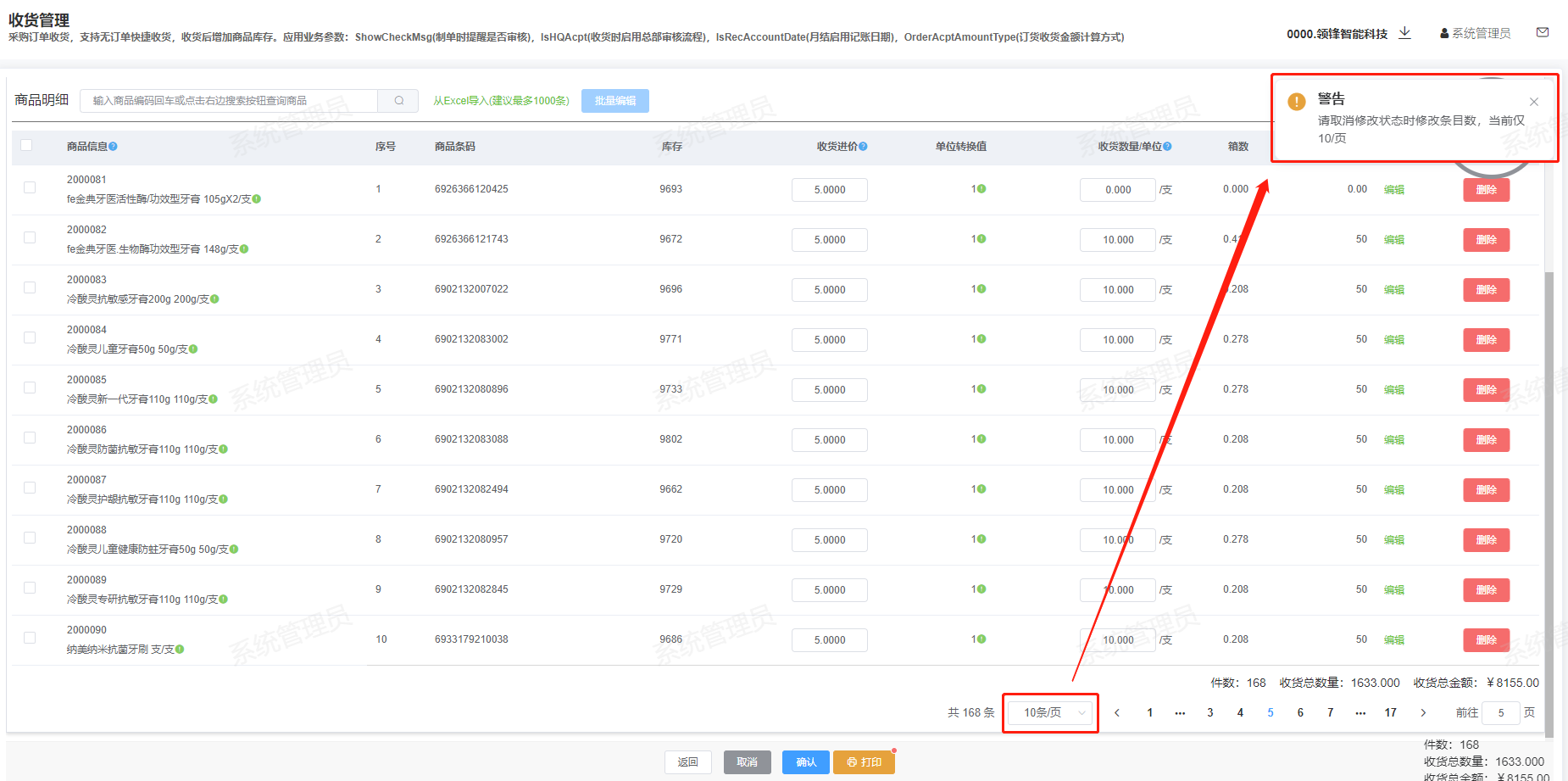Viewport: 1568px width, 781px height.
Task: Click the help icon beside 收货进价 header
Action: (863, 147)
